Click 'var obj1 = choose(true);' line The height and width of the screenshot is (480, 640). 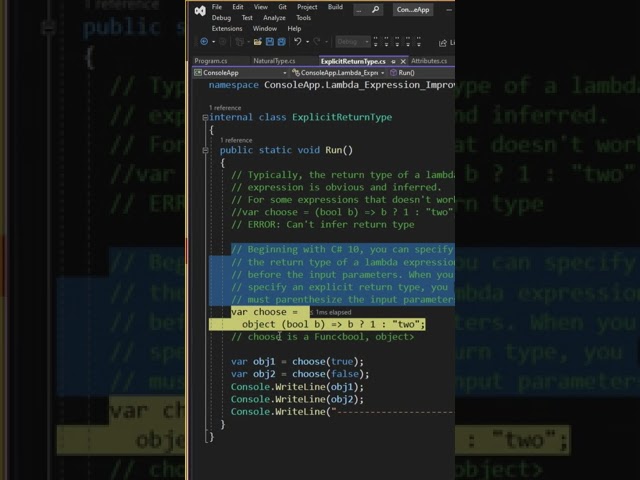tap(297, 362)
